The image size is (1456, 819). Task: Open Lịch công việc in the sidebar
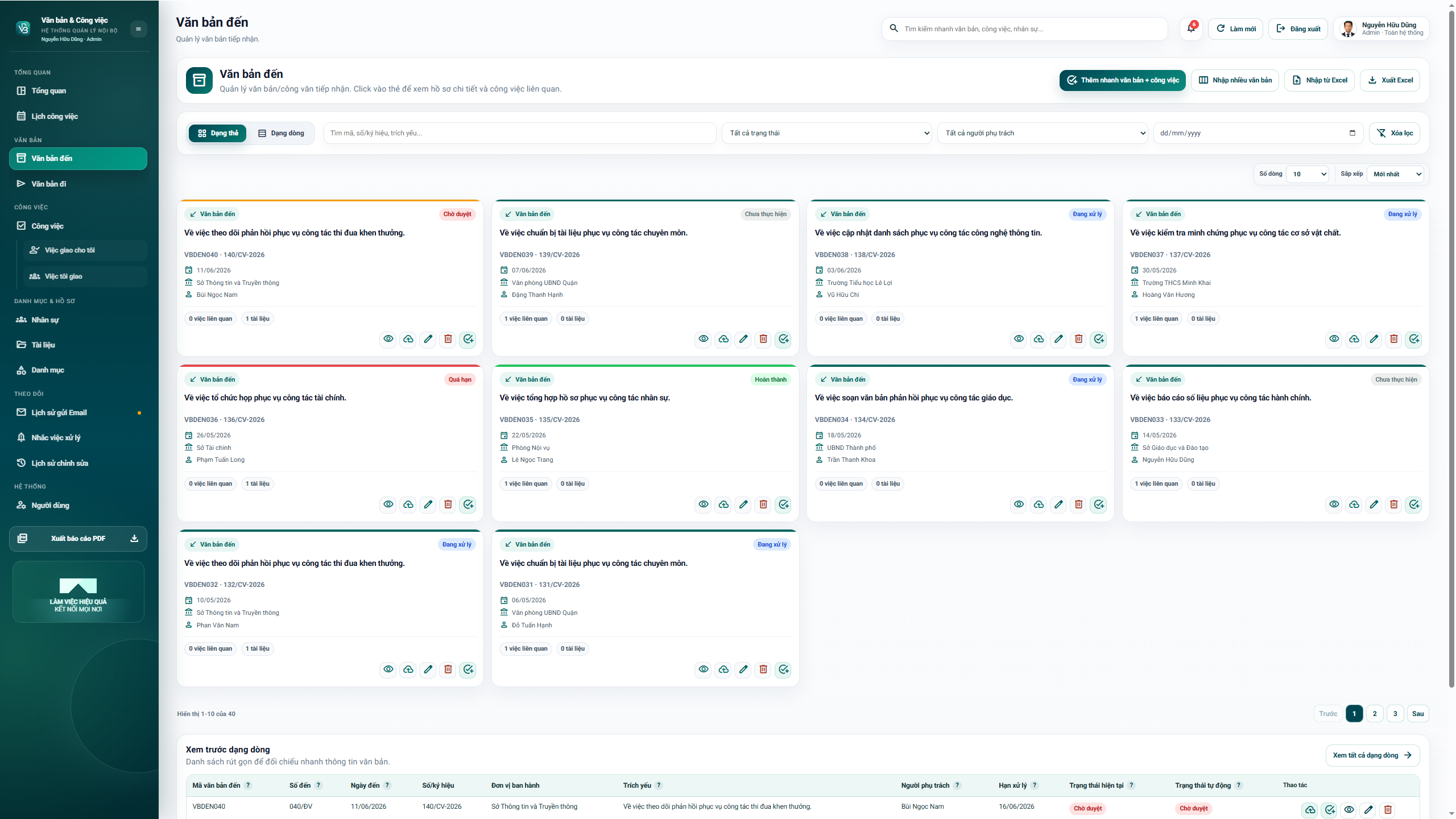(78, 116)
